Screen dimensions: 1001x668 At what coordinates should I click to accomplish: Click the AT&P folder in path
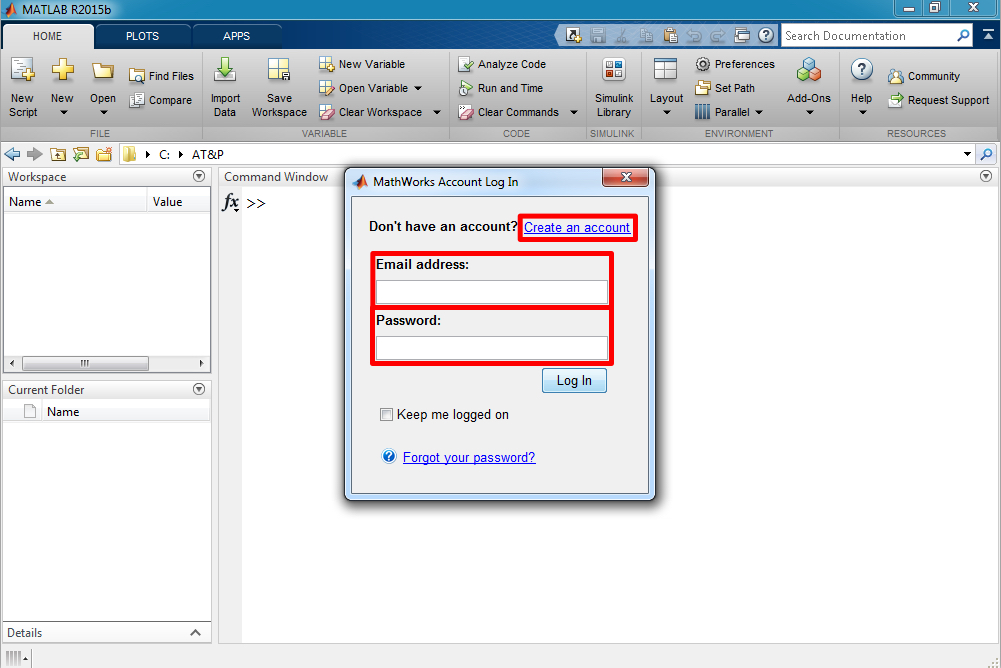click(x=207, y=155)
